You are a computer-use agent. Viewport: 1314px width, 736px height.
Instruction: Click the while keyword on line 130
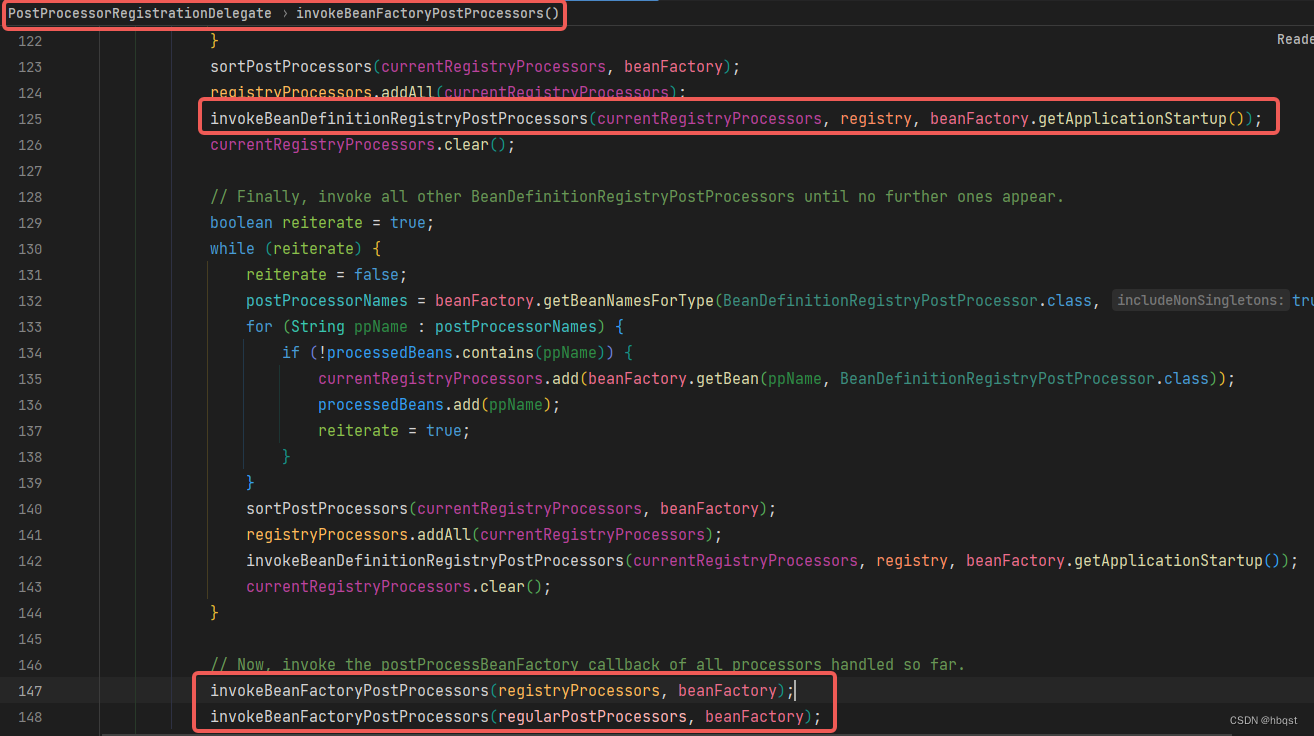(232, 249)
